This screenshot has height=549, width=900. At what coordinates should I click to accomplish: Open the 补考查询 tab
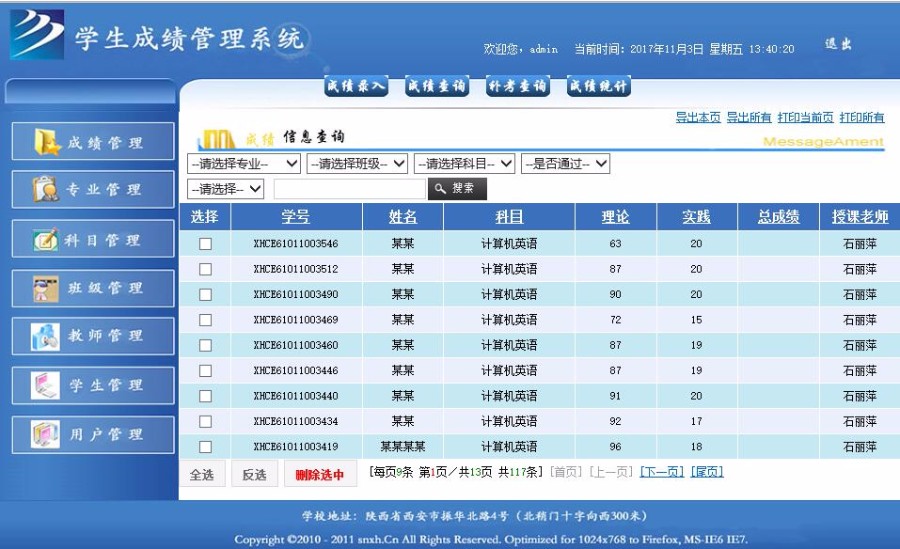[x=518, y=86]
